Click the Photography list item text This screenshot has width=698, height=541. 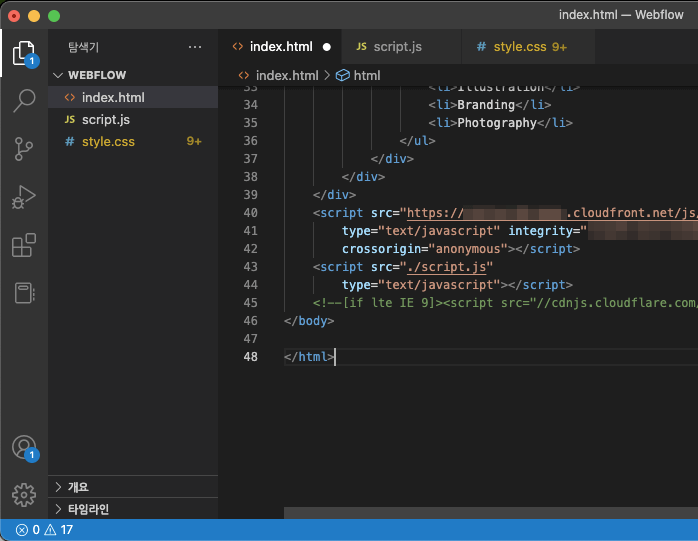click(x=497, y=123)
